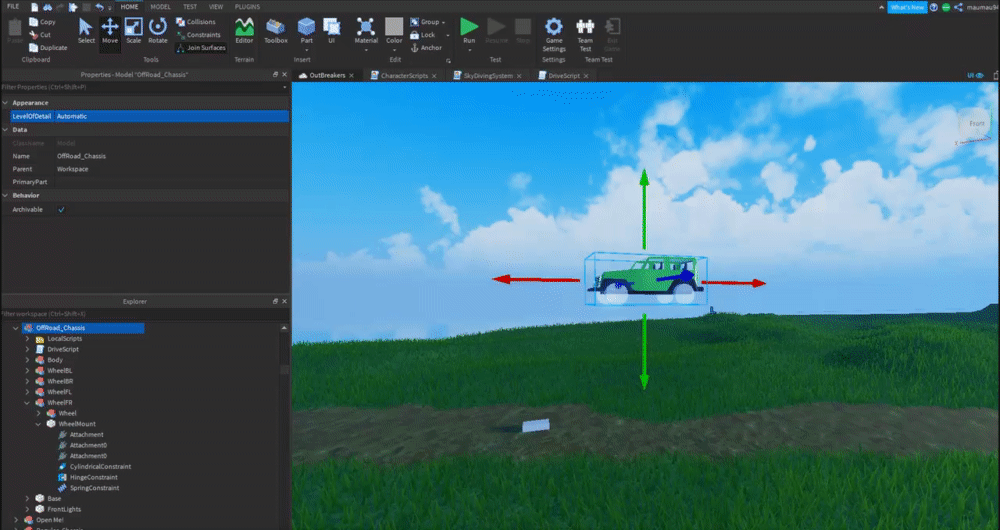The height and width of the screenshot is (530, 1000).
Task: Click the share icon near username
Action: [958, 7]
